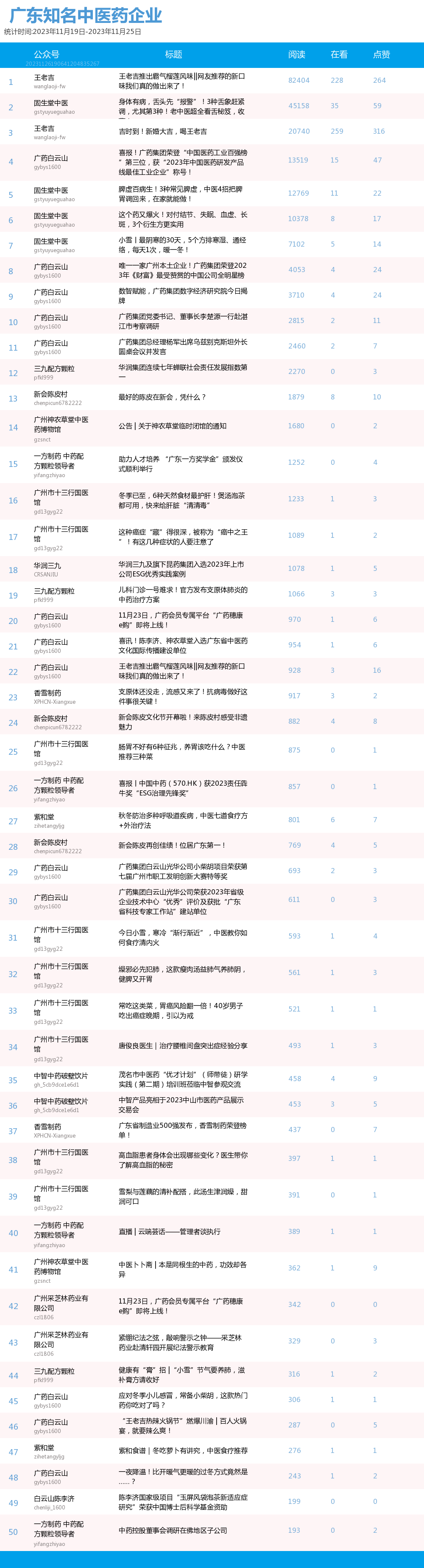Viewport: 424px width, 1568px height.
Task: Click read count 928 in rank 22
Action: [294, 671]
